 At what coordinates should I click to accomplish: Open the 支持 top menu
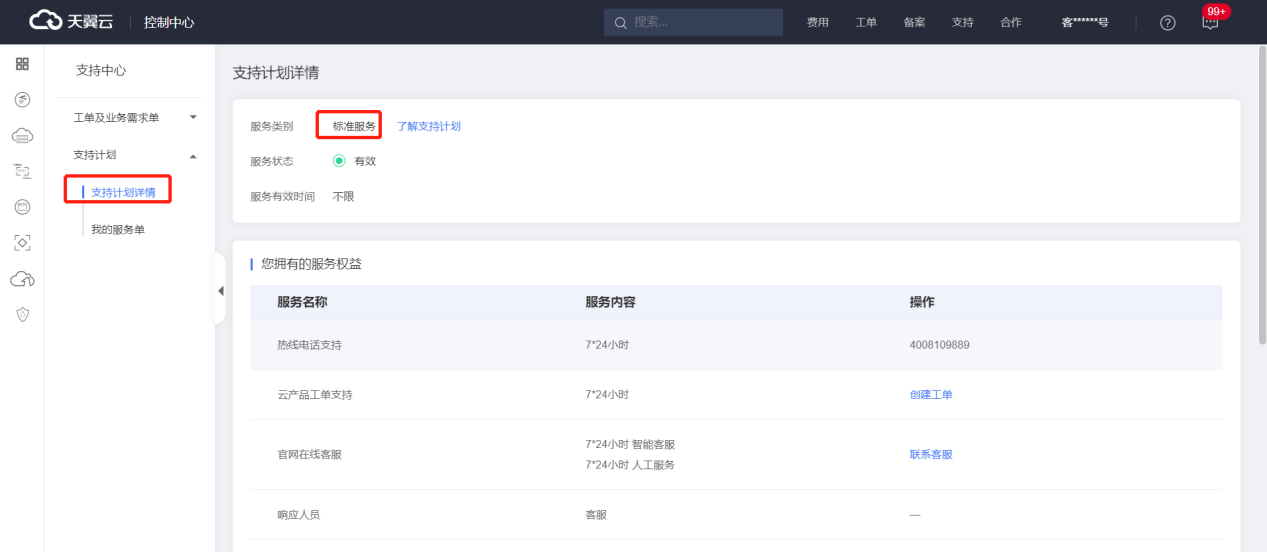[962, 23]
